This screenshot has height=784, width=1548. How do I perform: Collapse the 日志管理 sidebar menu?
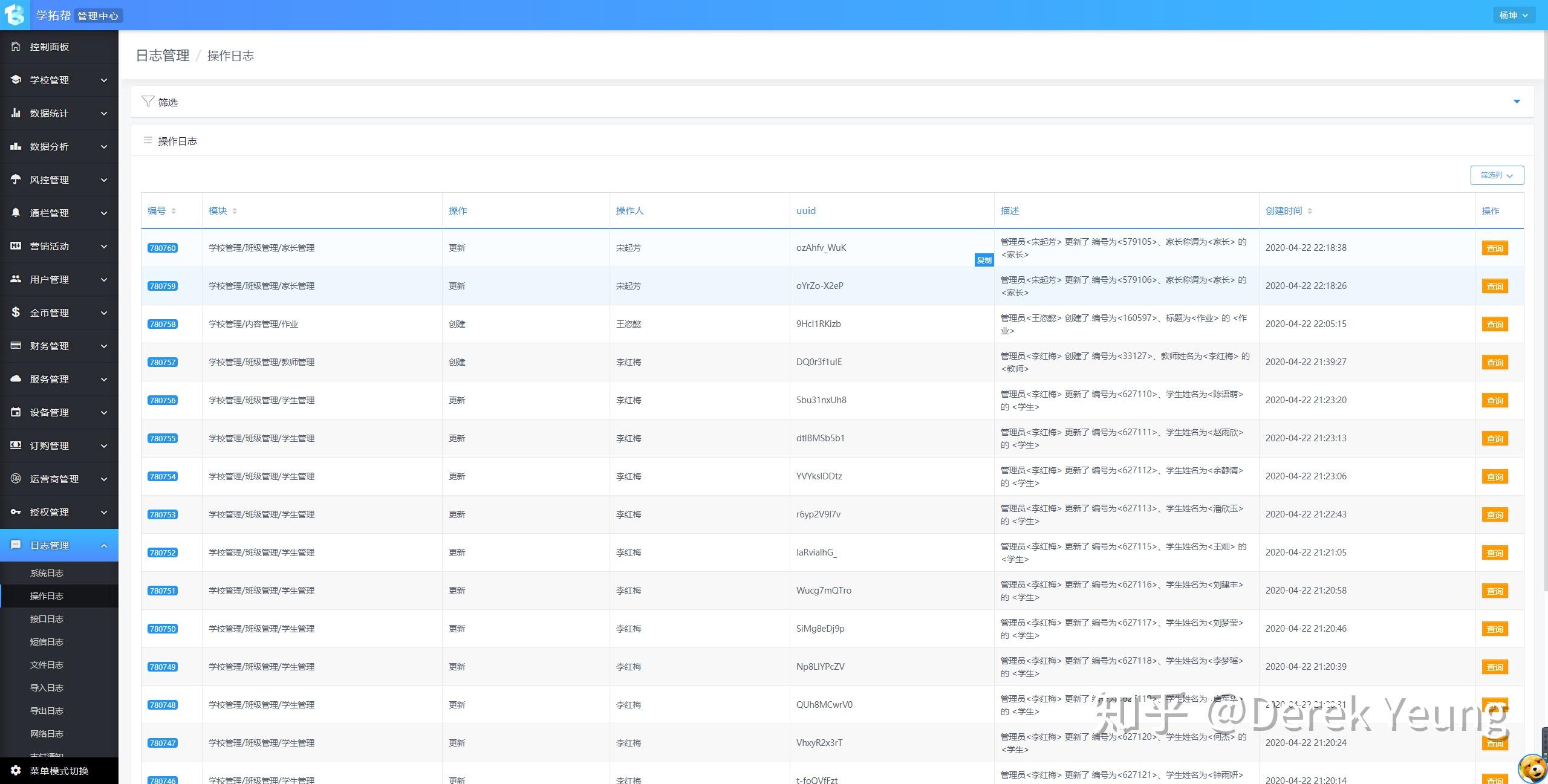click(x=104, y=545)
